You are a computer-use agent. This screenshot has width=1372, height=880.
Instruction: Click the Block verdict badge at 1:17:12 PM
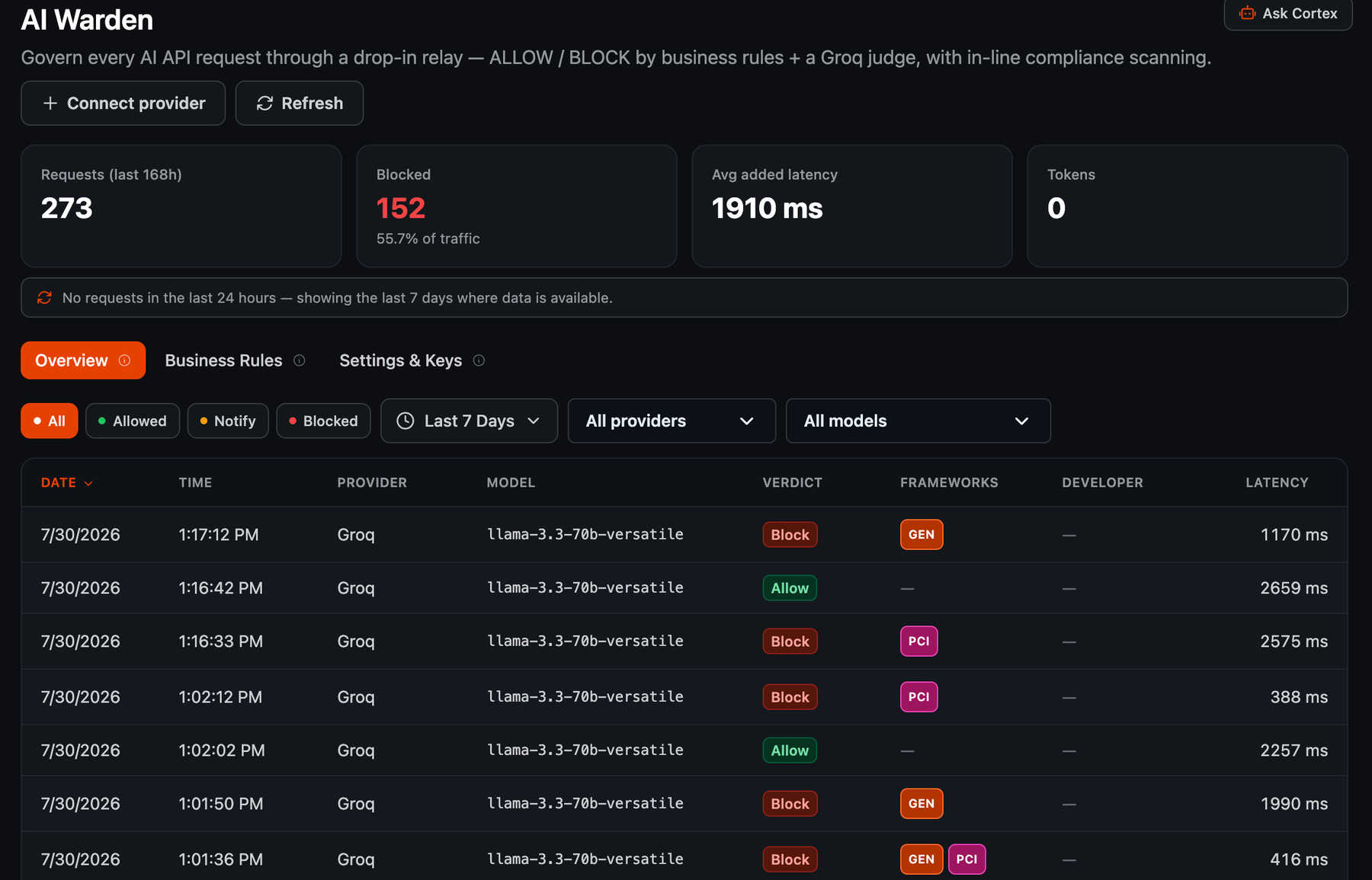790,534
